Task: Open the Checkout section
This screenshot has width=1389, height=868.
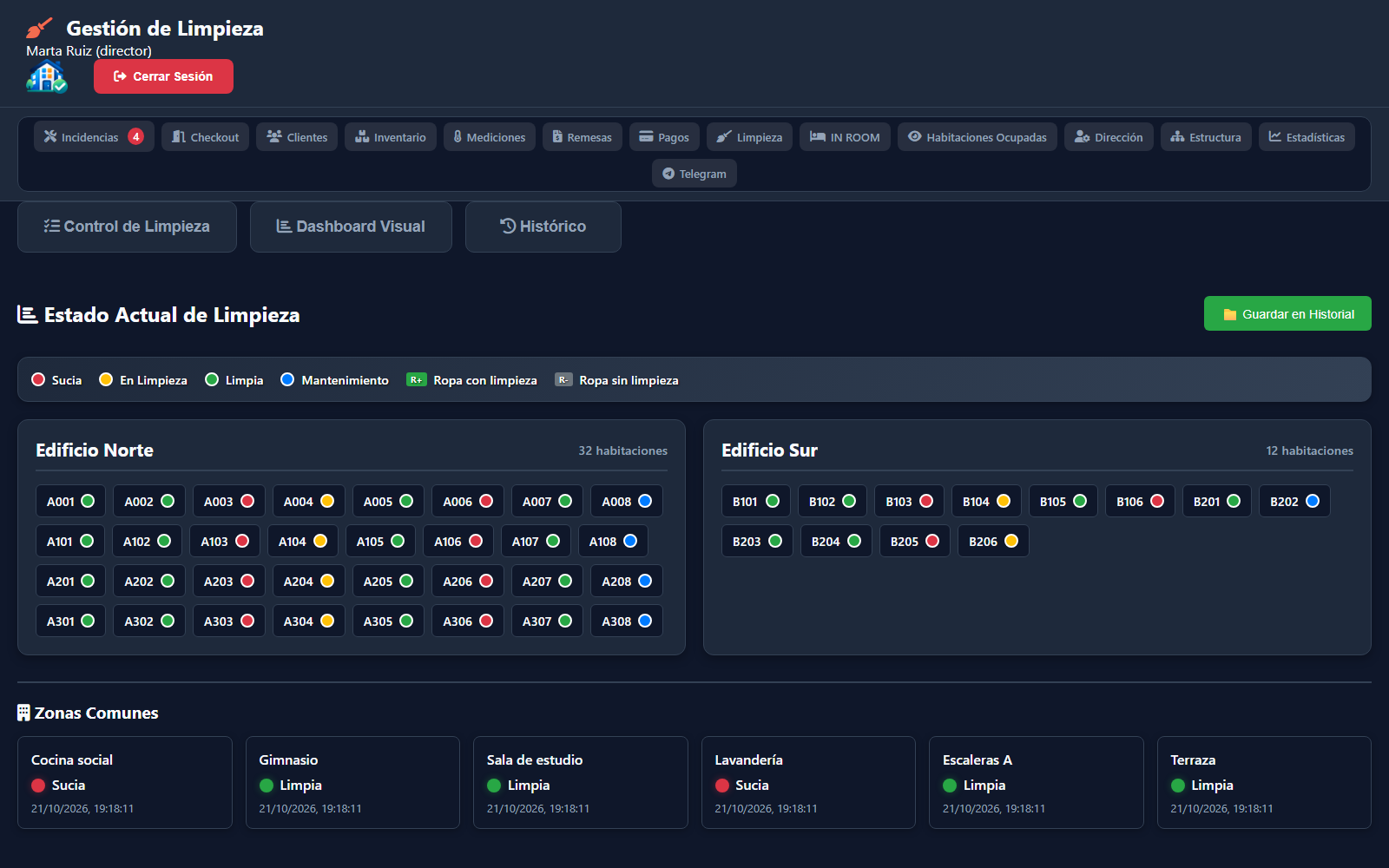Action: click(x=206, y=137)
